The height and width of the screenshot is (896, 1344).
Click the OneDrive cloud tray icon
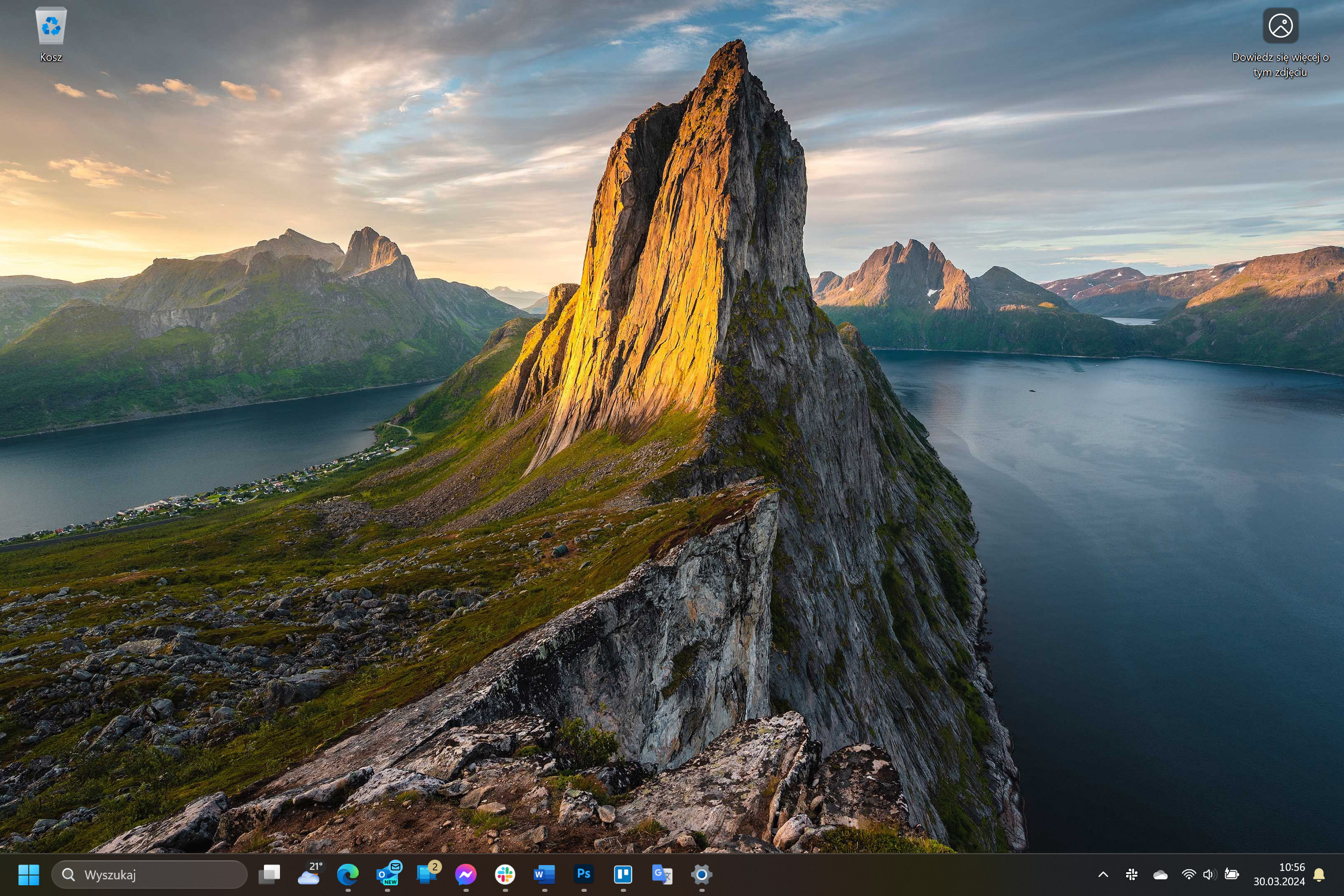[1161, 875]
